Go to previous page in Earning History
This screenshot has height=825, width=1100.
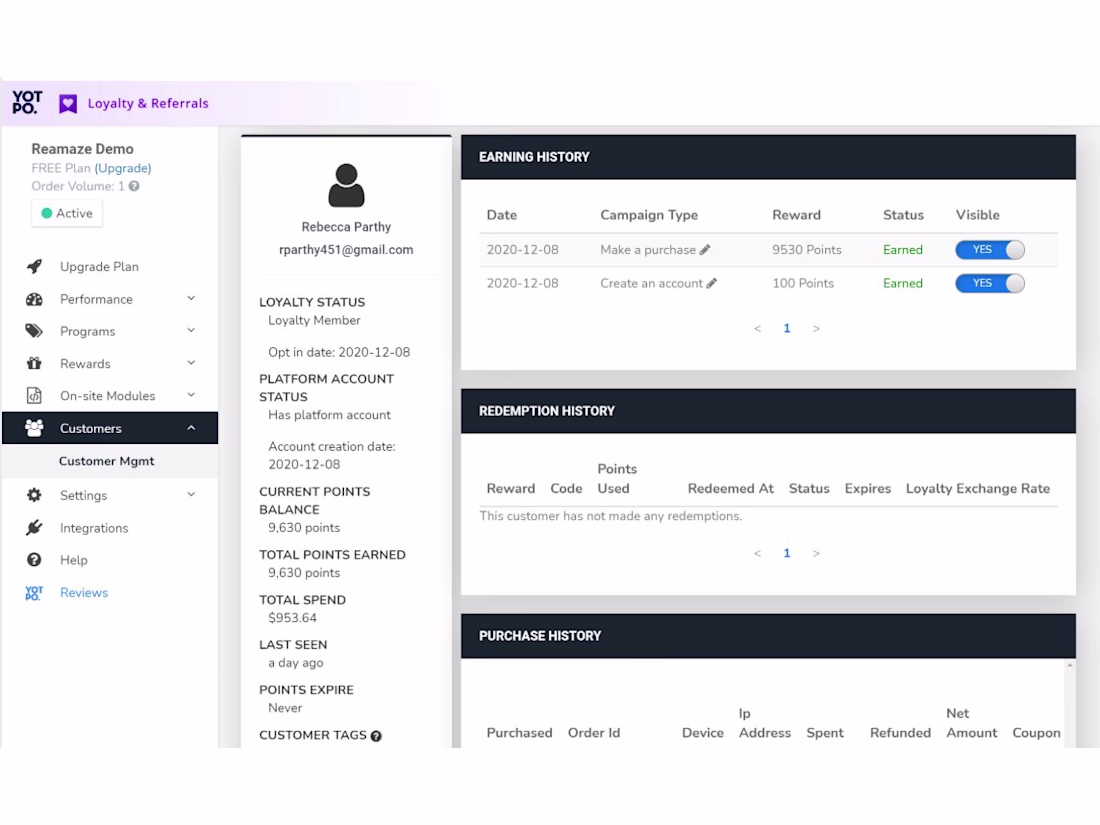(757, 328)
